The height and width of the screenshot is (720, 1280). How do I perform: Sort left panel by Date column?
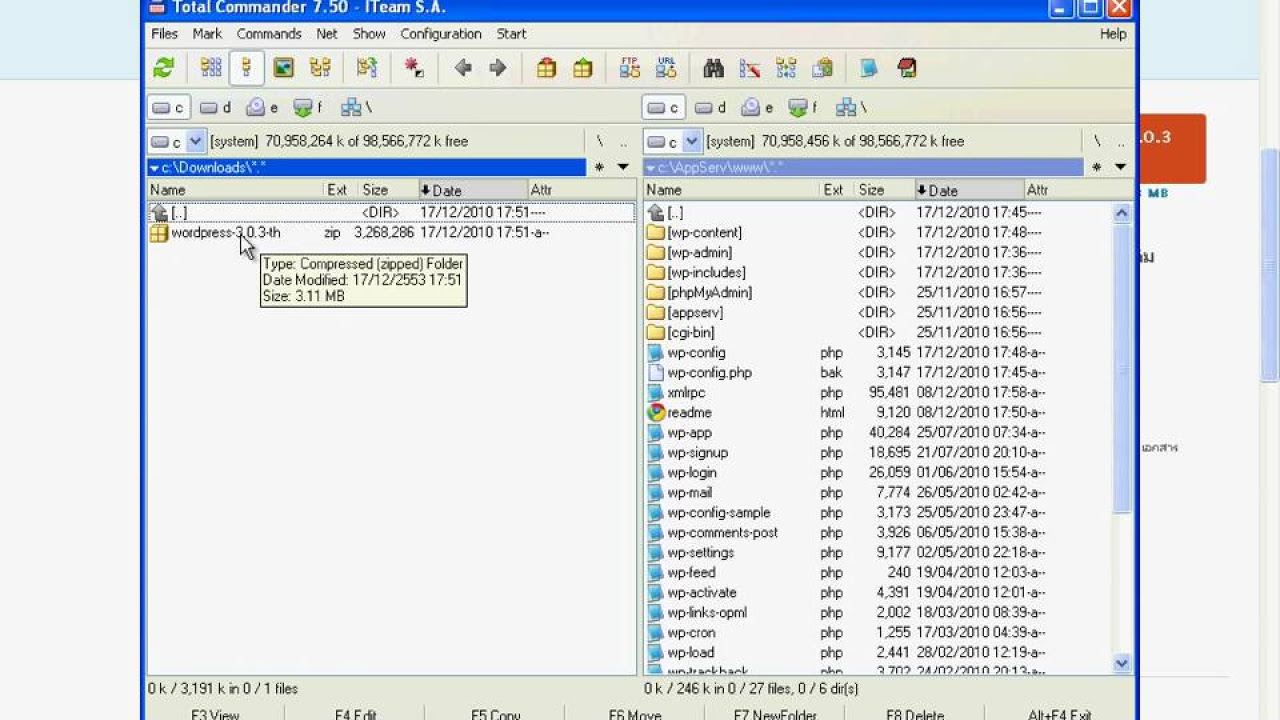pos(472,190)
